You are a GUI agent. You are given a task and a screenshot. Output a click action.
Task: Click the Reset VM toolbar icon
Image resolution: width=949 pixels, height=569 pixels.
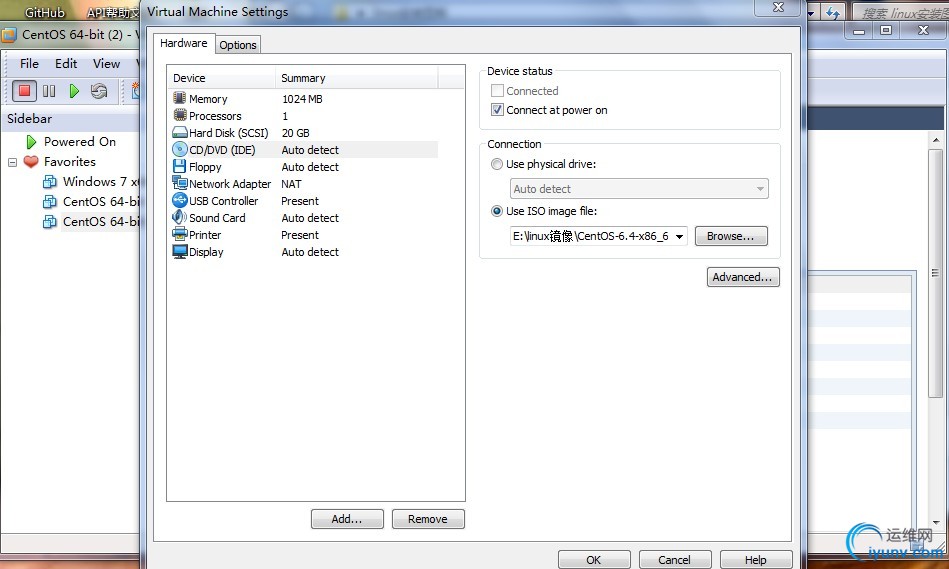pos(99,91)
